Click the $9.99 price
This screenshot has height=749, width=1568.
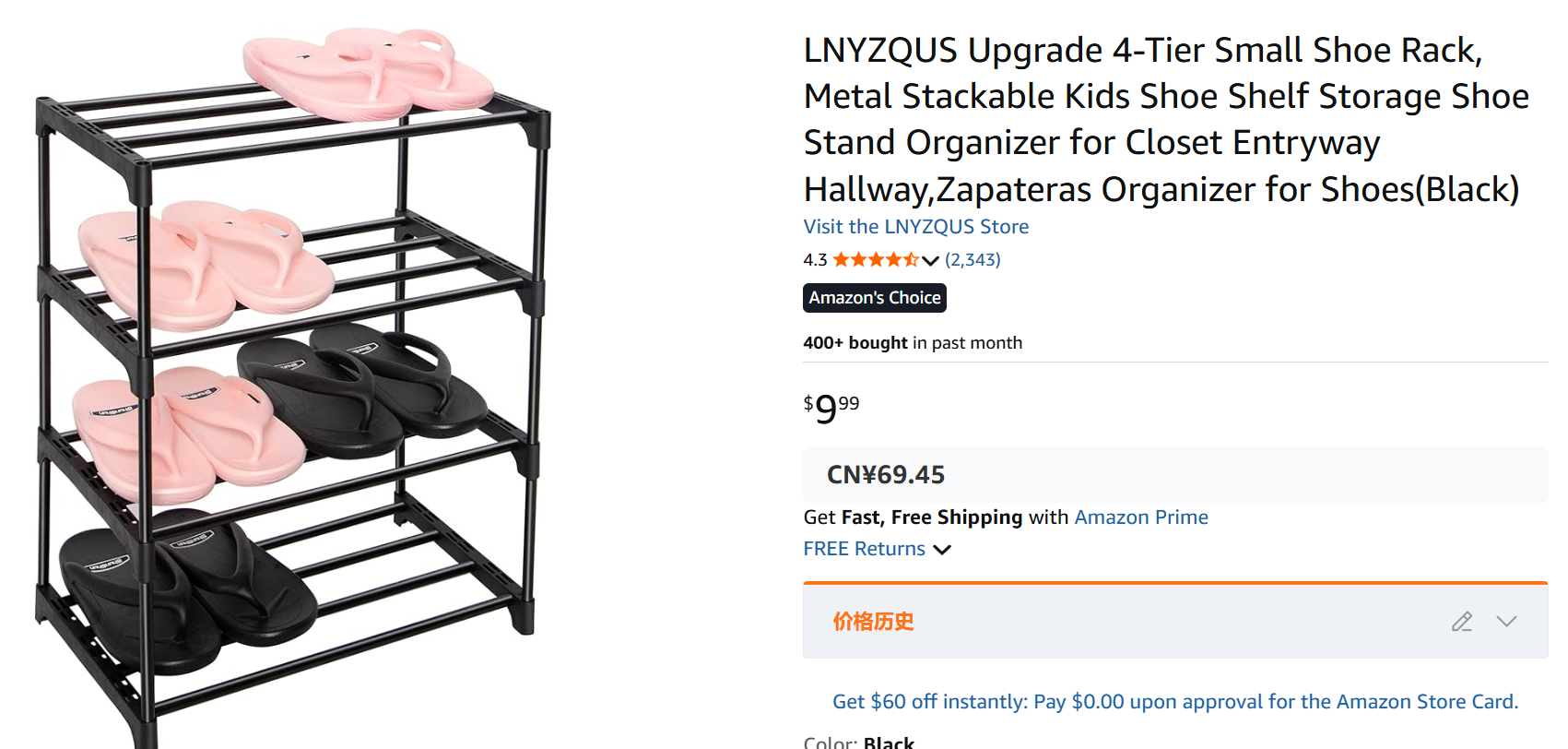point(831,407)
